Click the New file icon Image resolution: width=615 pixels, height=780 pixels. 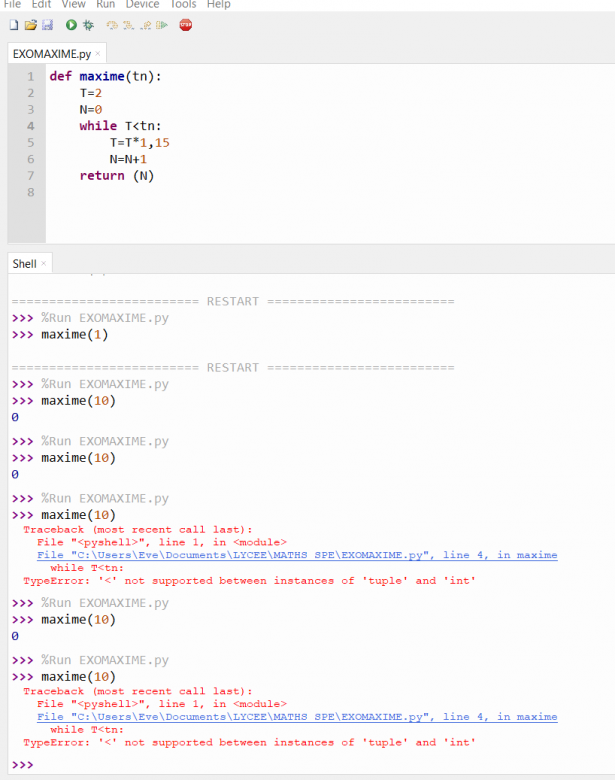13,25
